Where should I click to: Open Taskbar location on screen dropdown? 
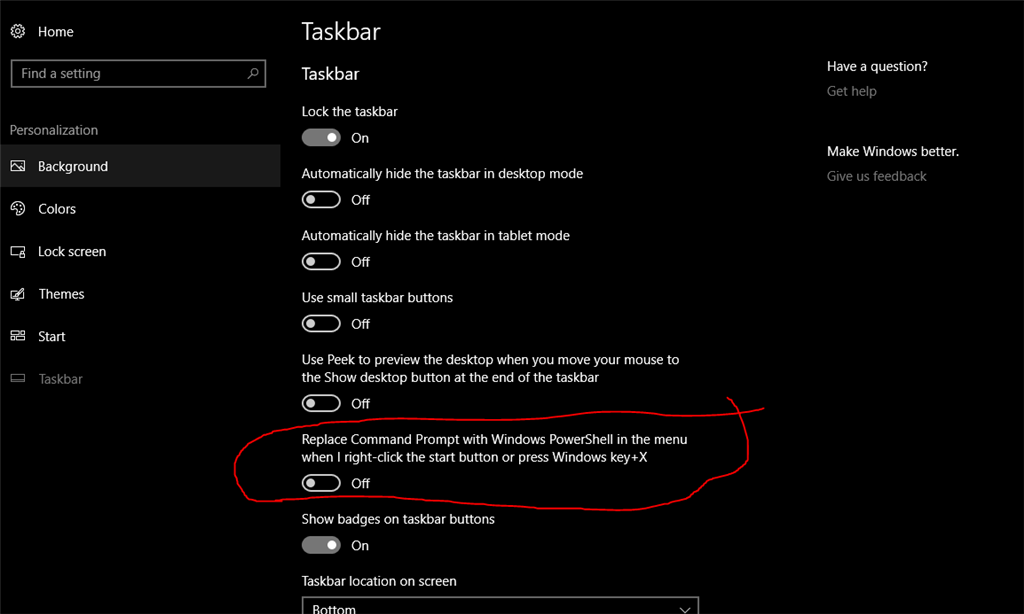tap(500, 606)
